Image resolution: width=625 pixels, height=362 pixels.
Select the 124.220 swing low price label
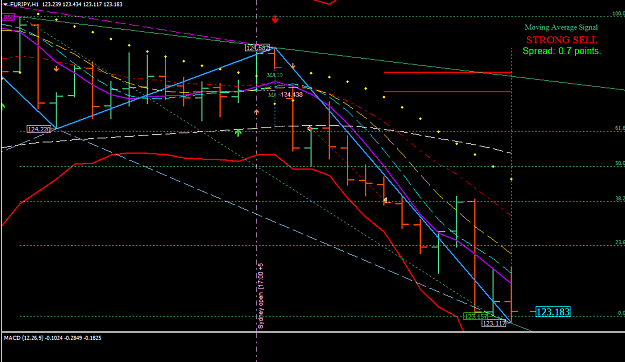39,129
